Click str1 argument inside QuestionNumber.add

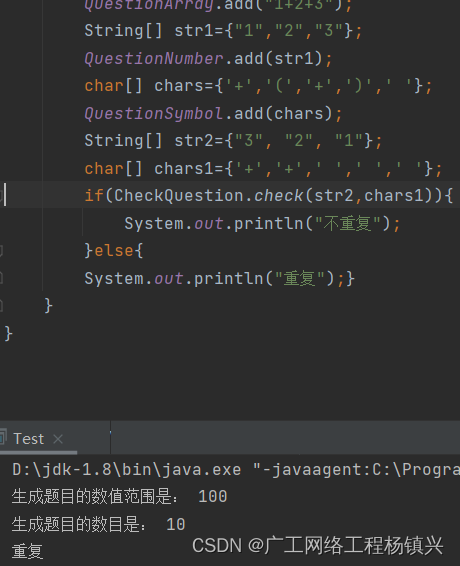pos(294,58)
